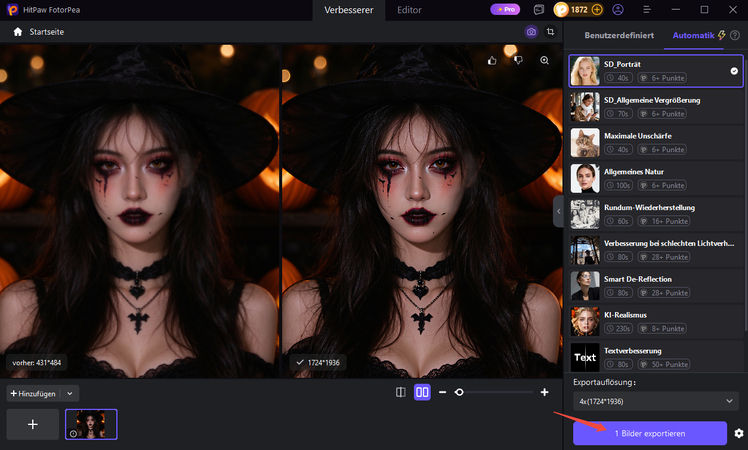Select the KI-Realismus model
Screen dimensions: 748x450
point(656,321)
